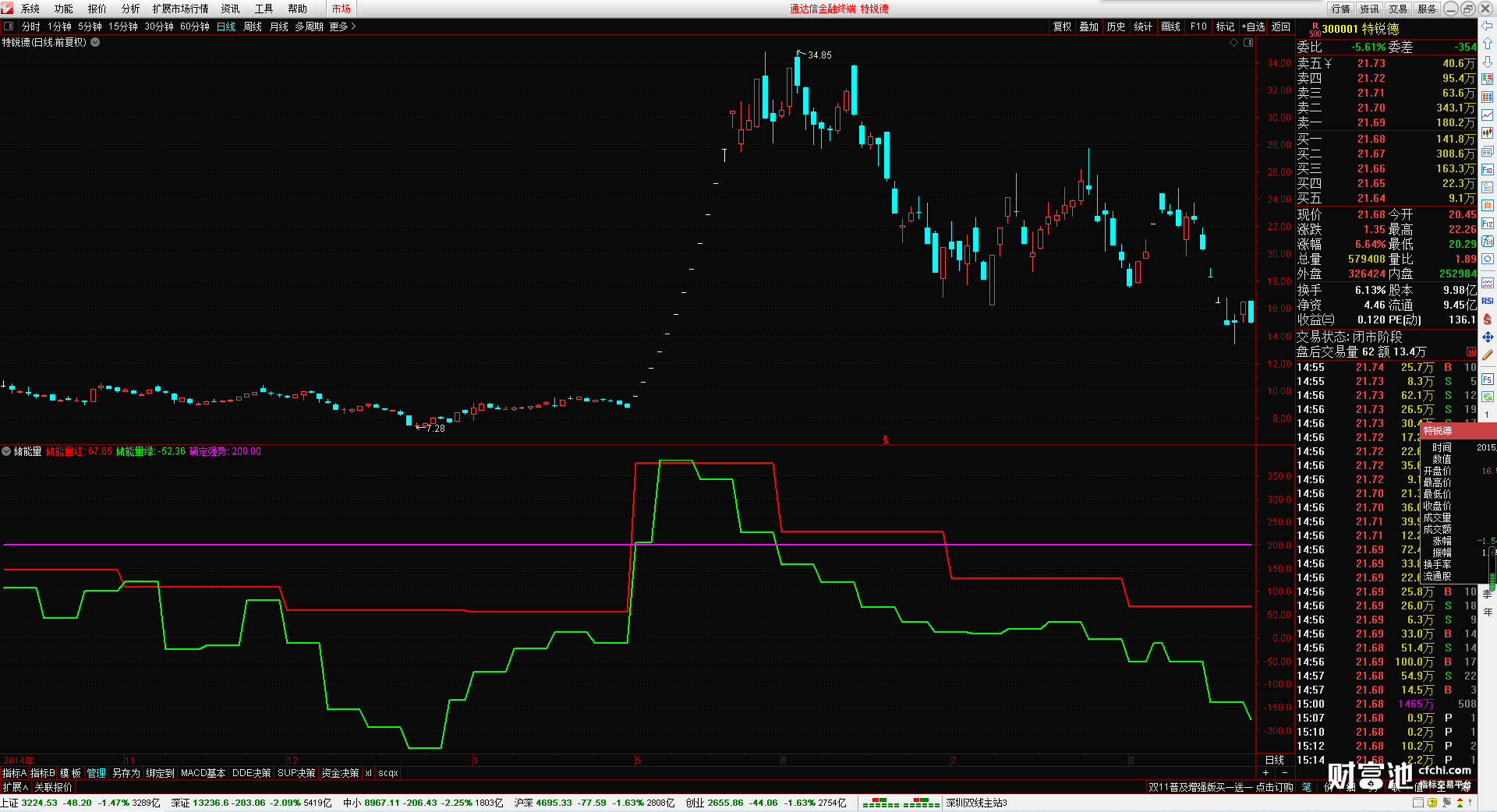Image resolution: width=1497 pixels, height=812 pixels.
Task: Click the plus zoom button under 日线
Action: coord(1265,772)
